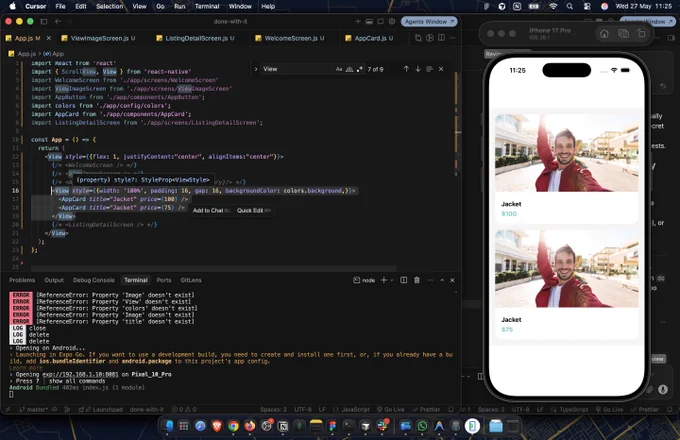Viewport: 680px width, 440px height.
Task: Click the master branch in status bar
Action: (33, 409)
